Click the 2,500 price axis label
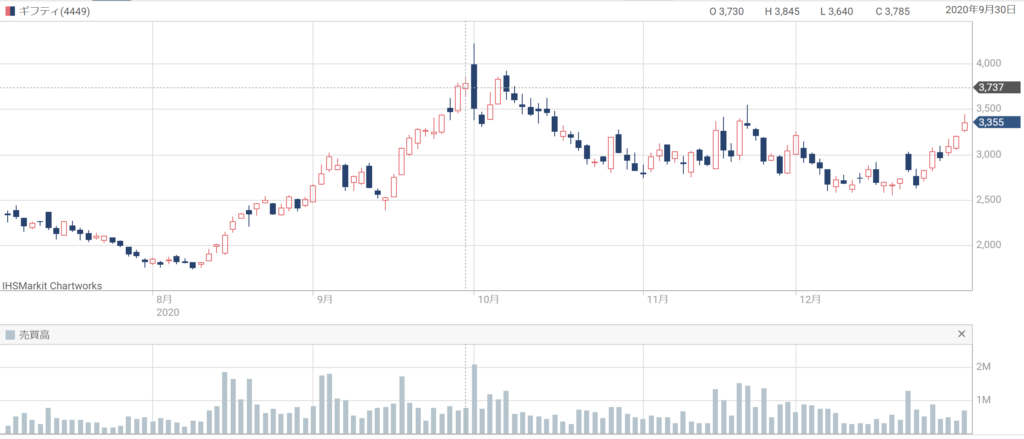The height and width of the screenshot is (439, 1024). click(990, 199)
